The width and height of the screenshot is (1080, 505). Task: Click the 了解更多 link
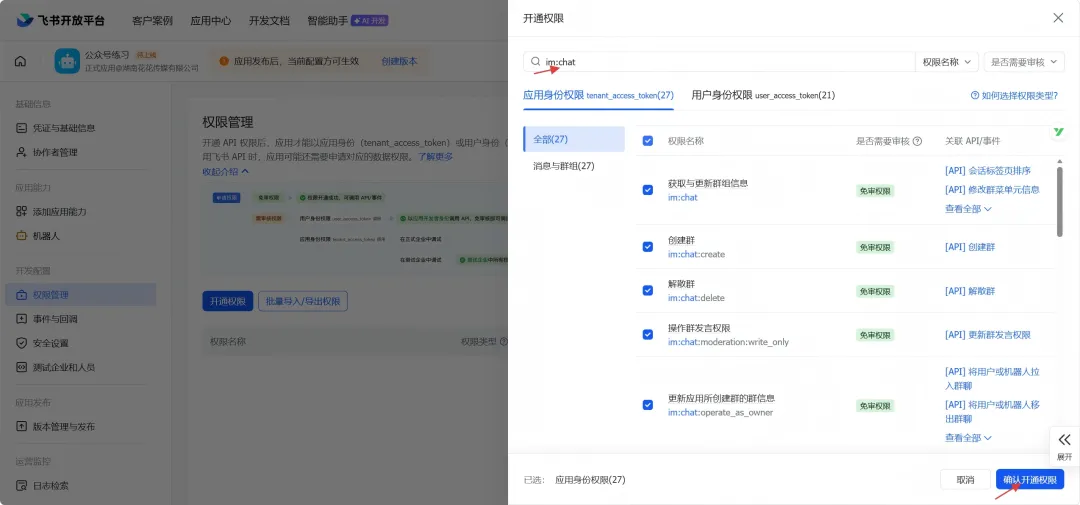click(x=435, y=156)
